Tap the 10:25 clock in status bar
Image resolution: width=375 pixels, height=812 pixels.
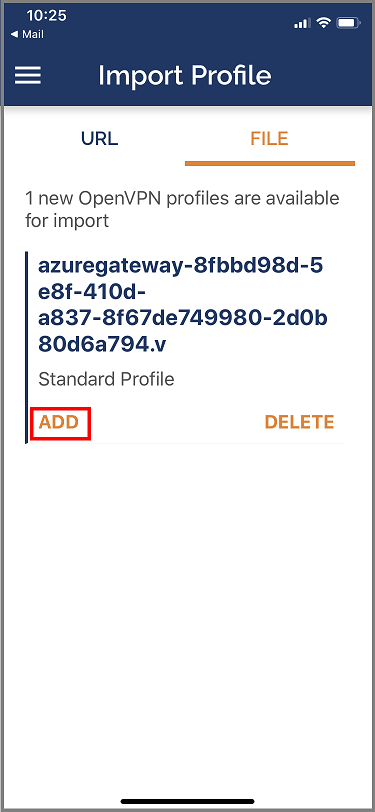47,16
